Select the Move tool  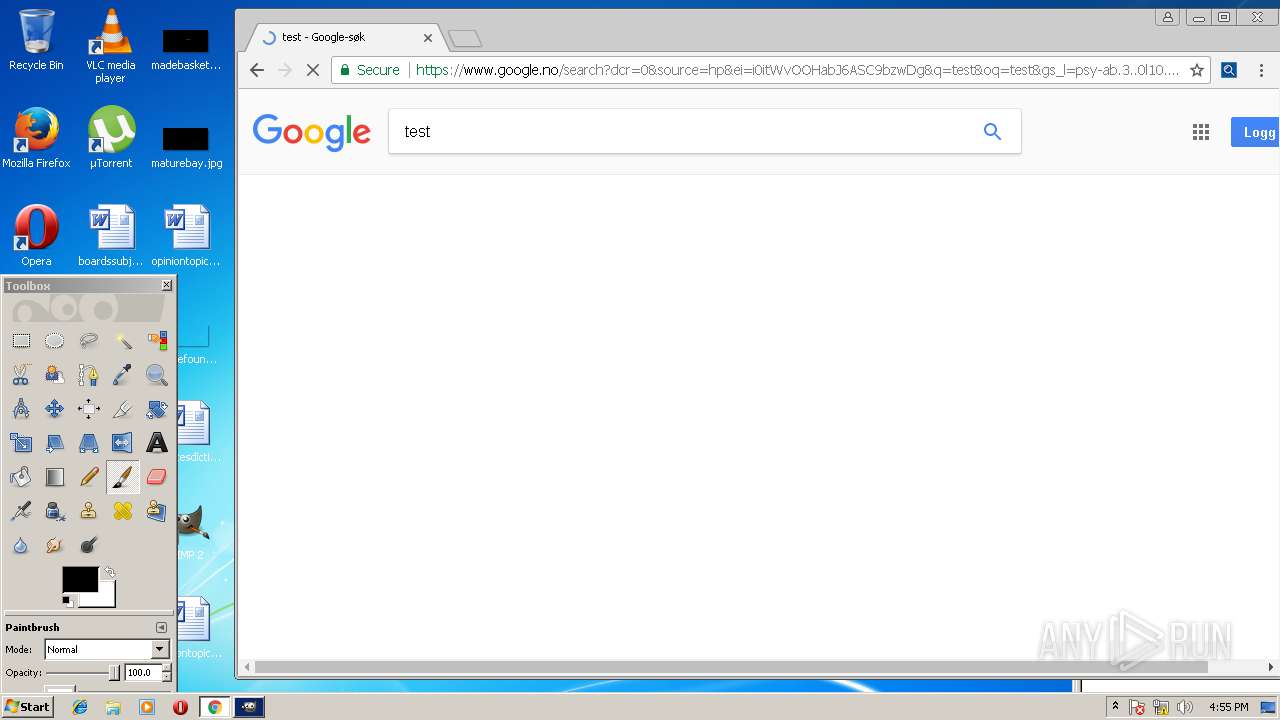55,409
